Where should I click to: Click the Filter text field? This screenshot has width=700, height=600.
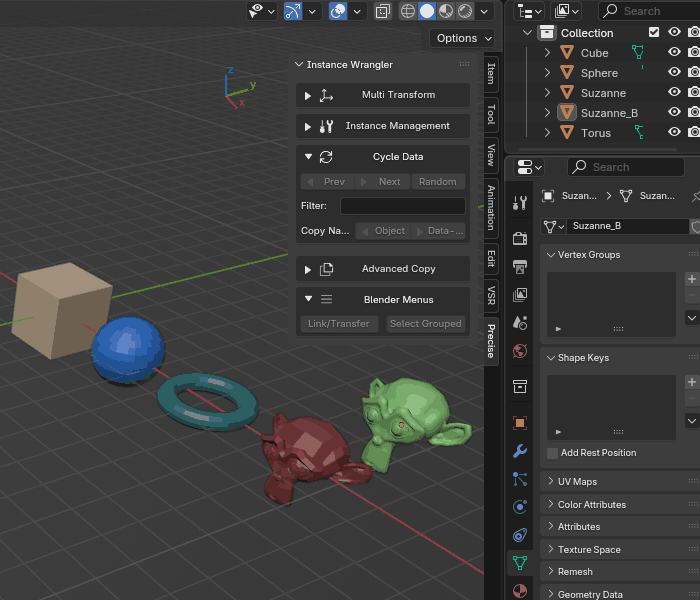click(403, 206)
